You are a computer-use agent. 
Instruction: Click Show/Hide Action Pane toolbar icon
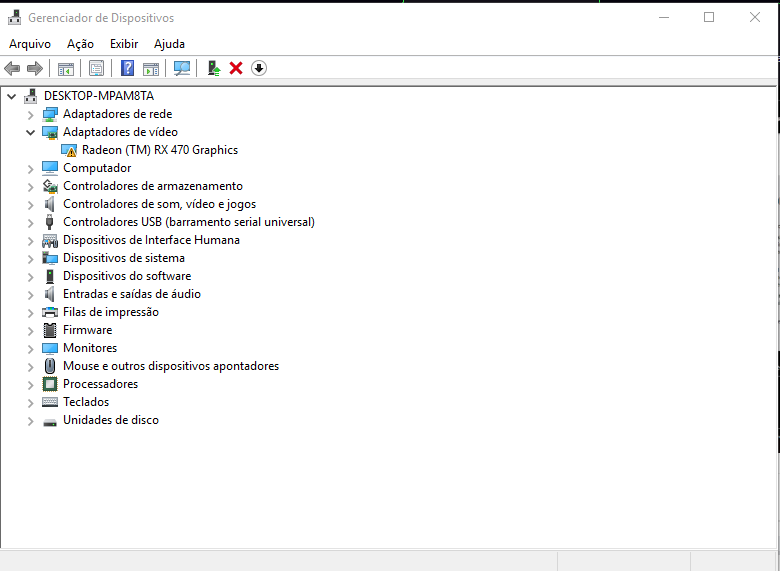pyautogui.click(x=151, y=68)
